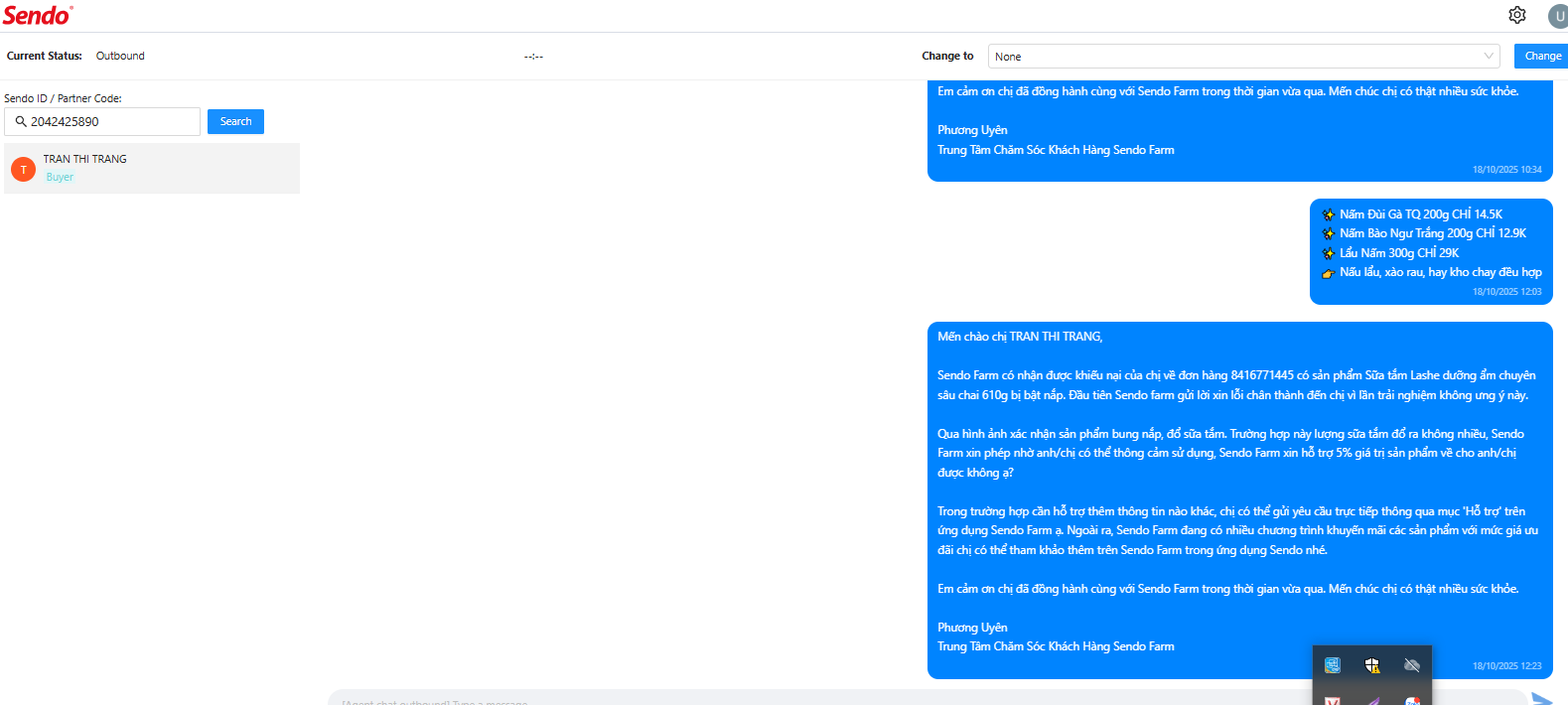Click the timestamp 18/10/2025 12:03
The height and width of the screenshot is (705, 1568).
pyautogui.click(x=1506, y=292)
